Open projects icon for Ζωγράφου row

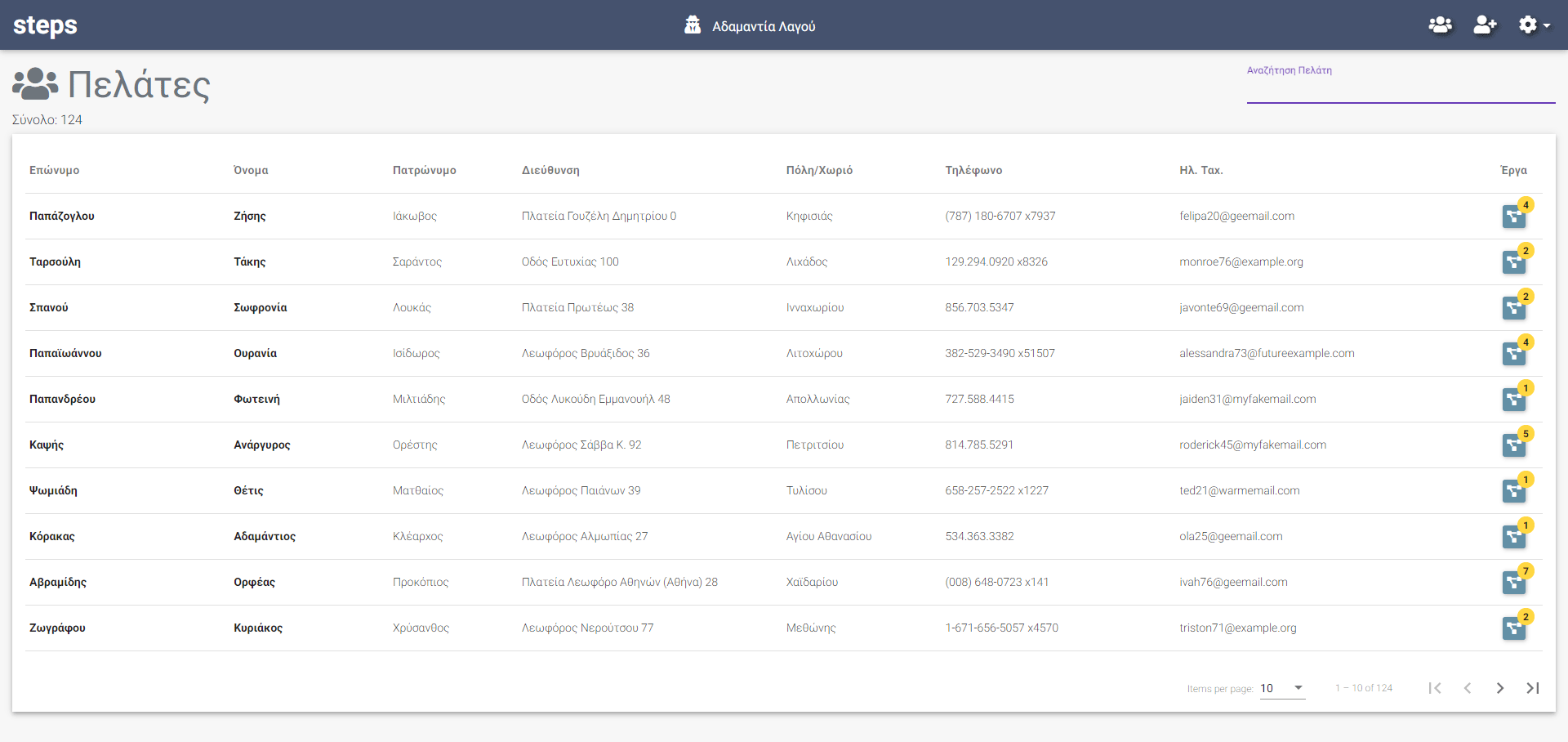pyautogui.click(x=1514, y=628)
